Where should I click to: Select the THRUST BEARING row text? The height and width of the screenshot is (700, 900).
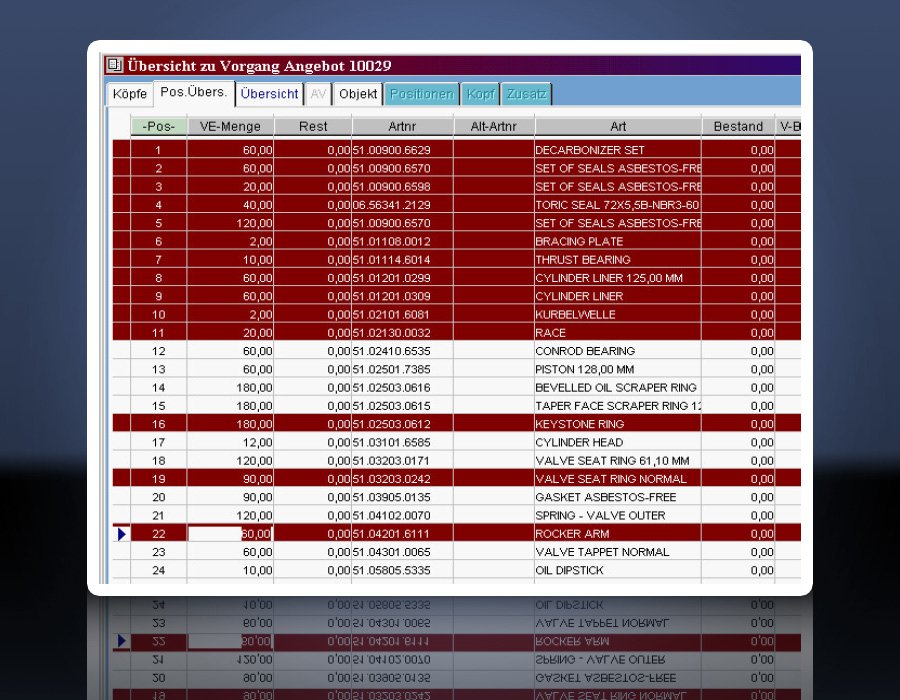coord(583,260)
